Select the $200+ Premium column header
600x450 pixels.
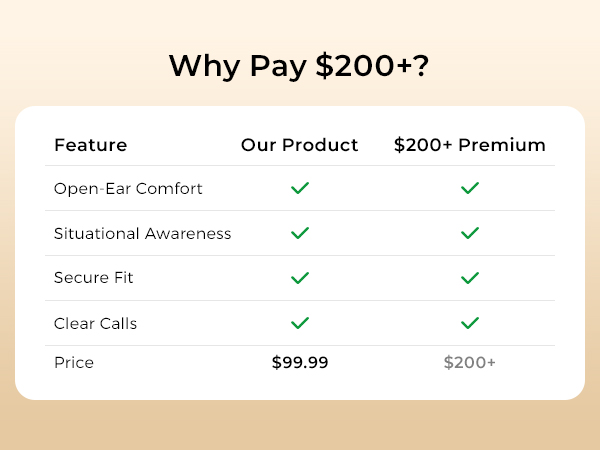(x=470, y=145)
